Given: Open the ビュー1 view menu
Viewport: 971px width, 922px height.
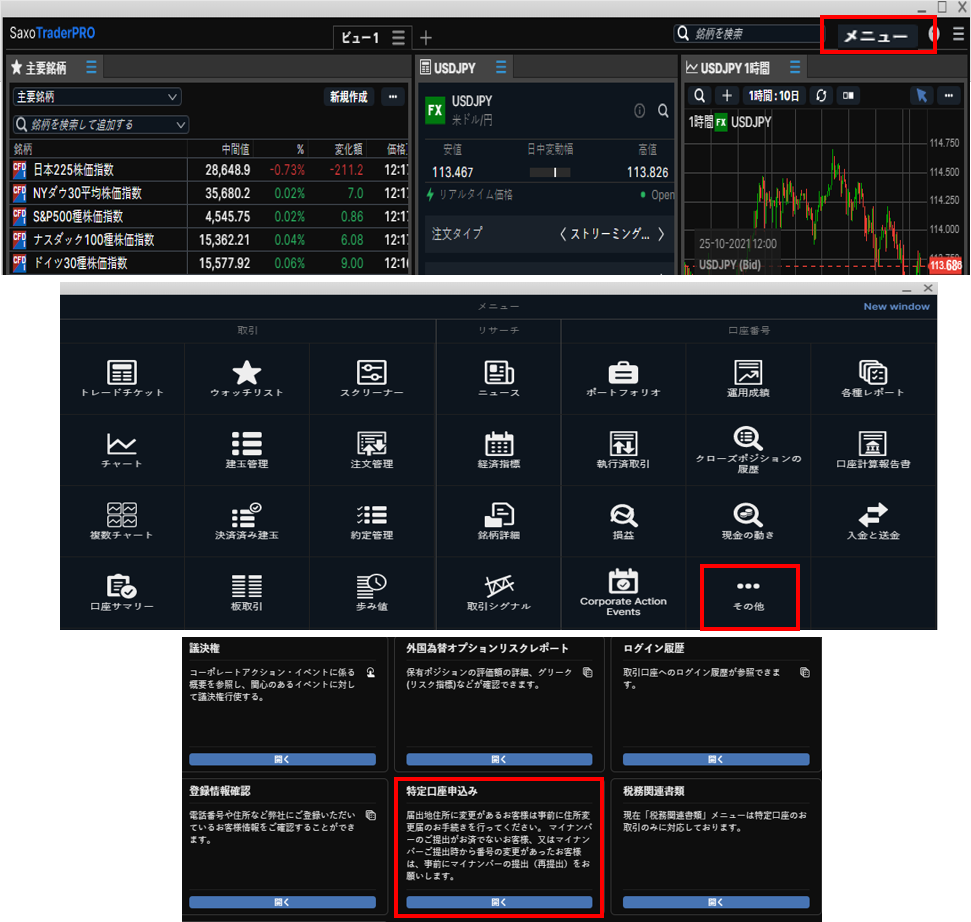Looking at the screenshot, I should (398, 38).
